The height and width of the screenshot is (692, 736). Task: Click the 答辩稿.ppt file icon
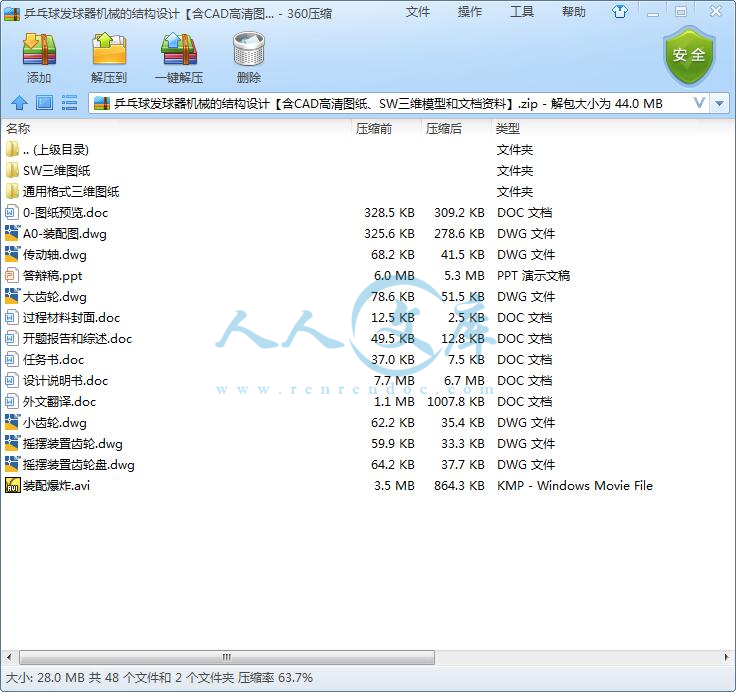tap(12, 276)
